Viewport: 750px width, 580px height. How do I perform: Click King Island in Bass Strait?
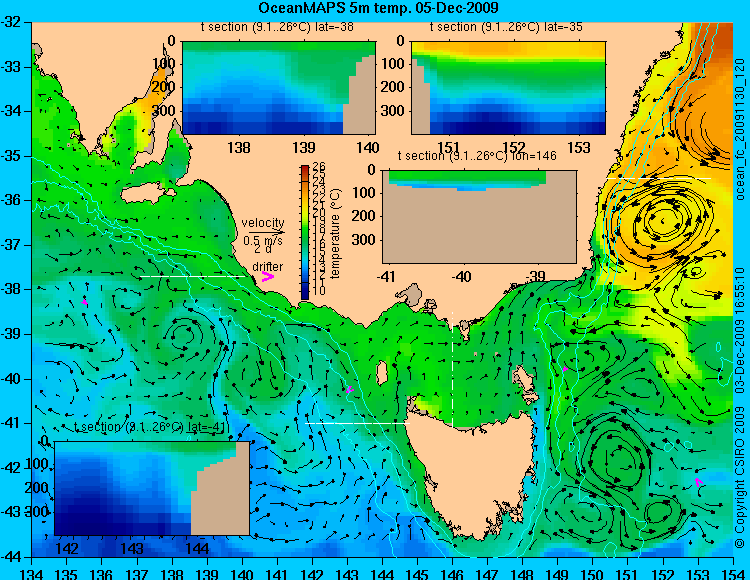click(x=382, y=373)
